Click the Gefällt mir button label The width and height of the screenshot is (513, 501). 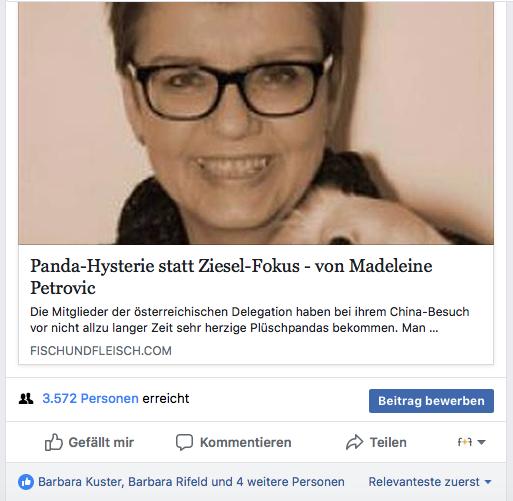101,442
